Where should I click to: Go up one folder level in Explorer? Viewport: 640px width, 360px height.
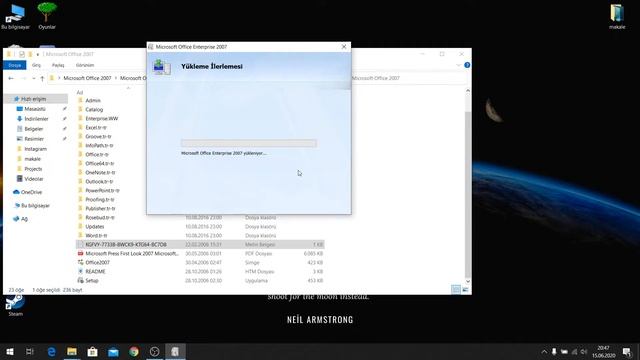pyautogui.click(x=42, y=78)
